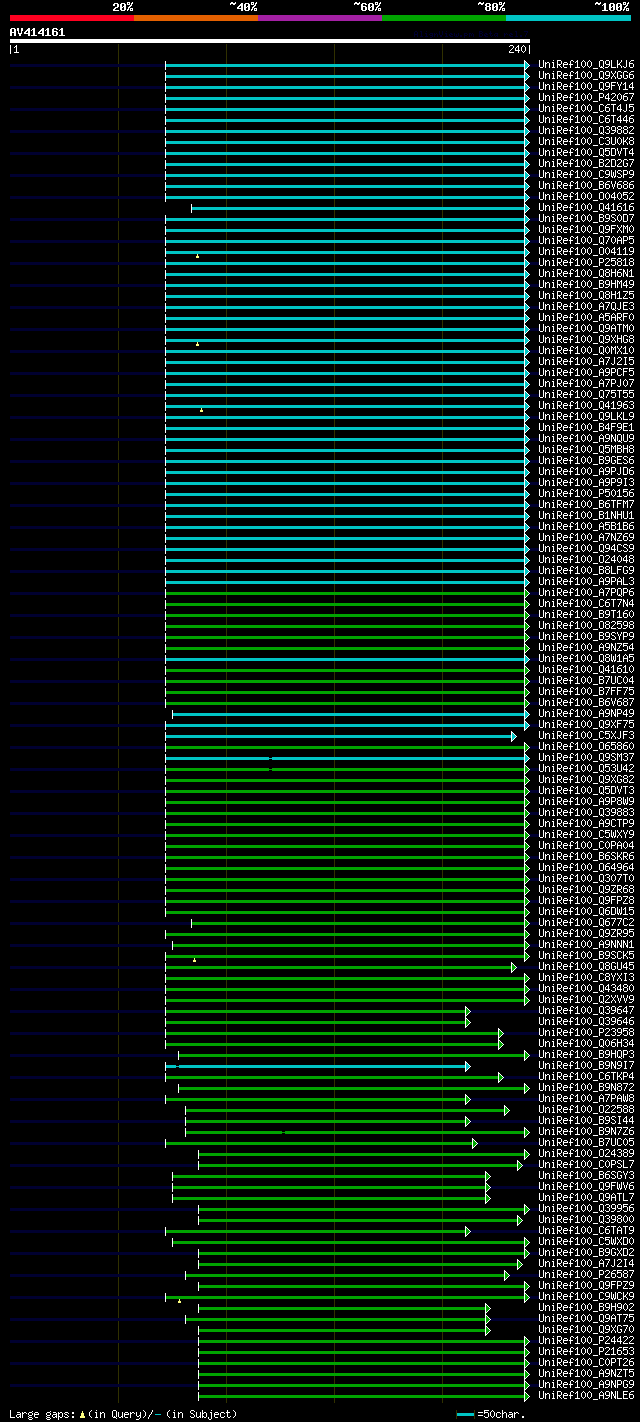Open hit UniRef100_Q9FY14
Image resolution: width=640 pixels, height=1422 pixels.
[x=586, y=86]
